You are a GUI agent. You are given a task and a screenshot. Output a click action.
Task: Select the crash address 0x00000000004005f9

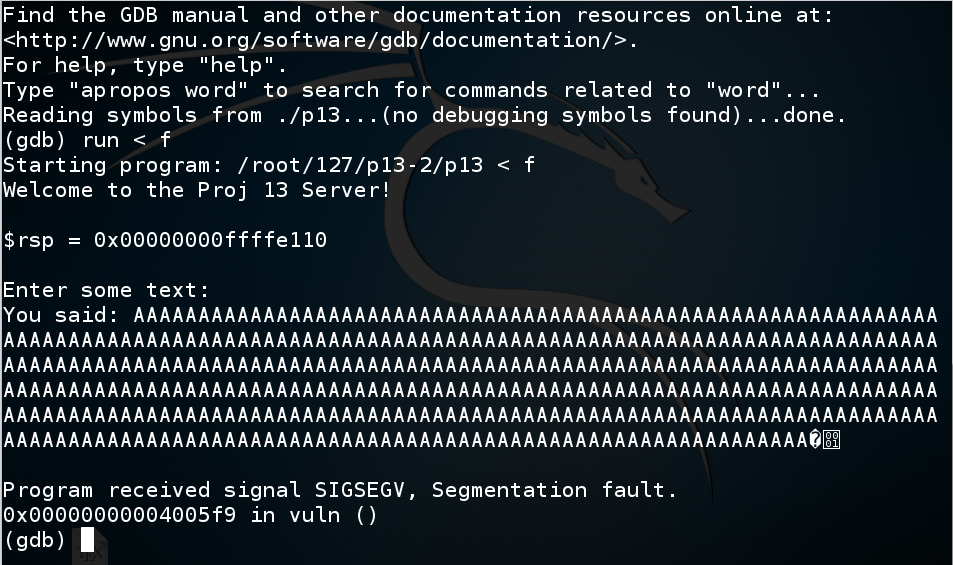120,515
